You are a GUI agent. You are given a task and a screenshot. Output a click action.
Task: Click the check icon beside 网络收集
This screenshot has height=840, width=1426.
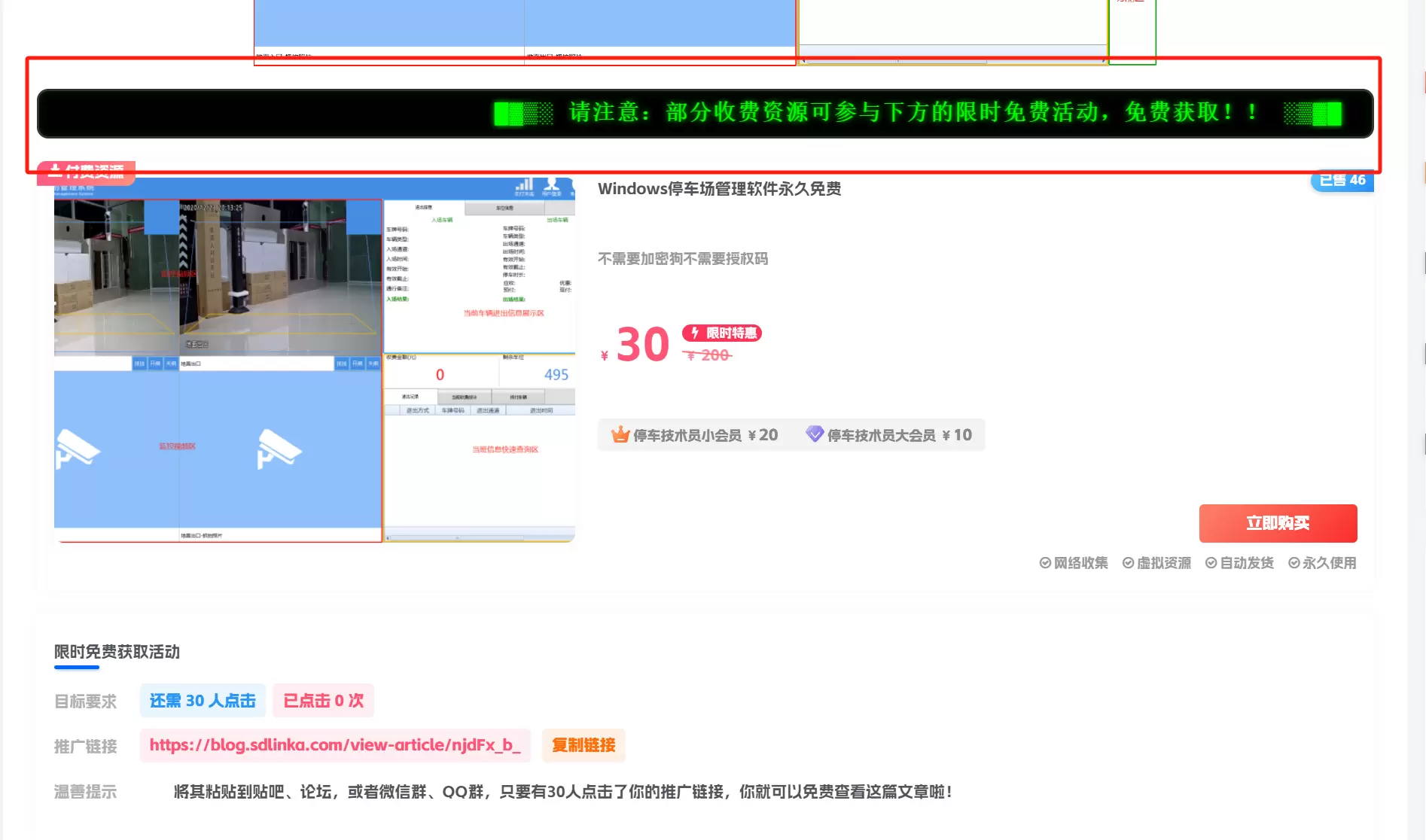[1045, 563]
